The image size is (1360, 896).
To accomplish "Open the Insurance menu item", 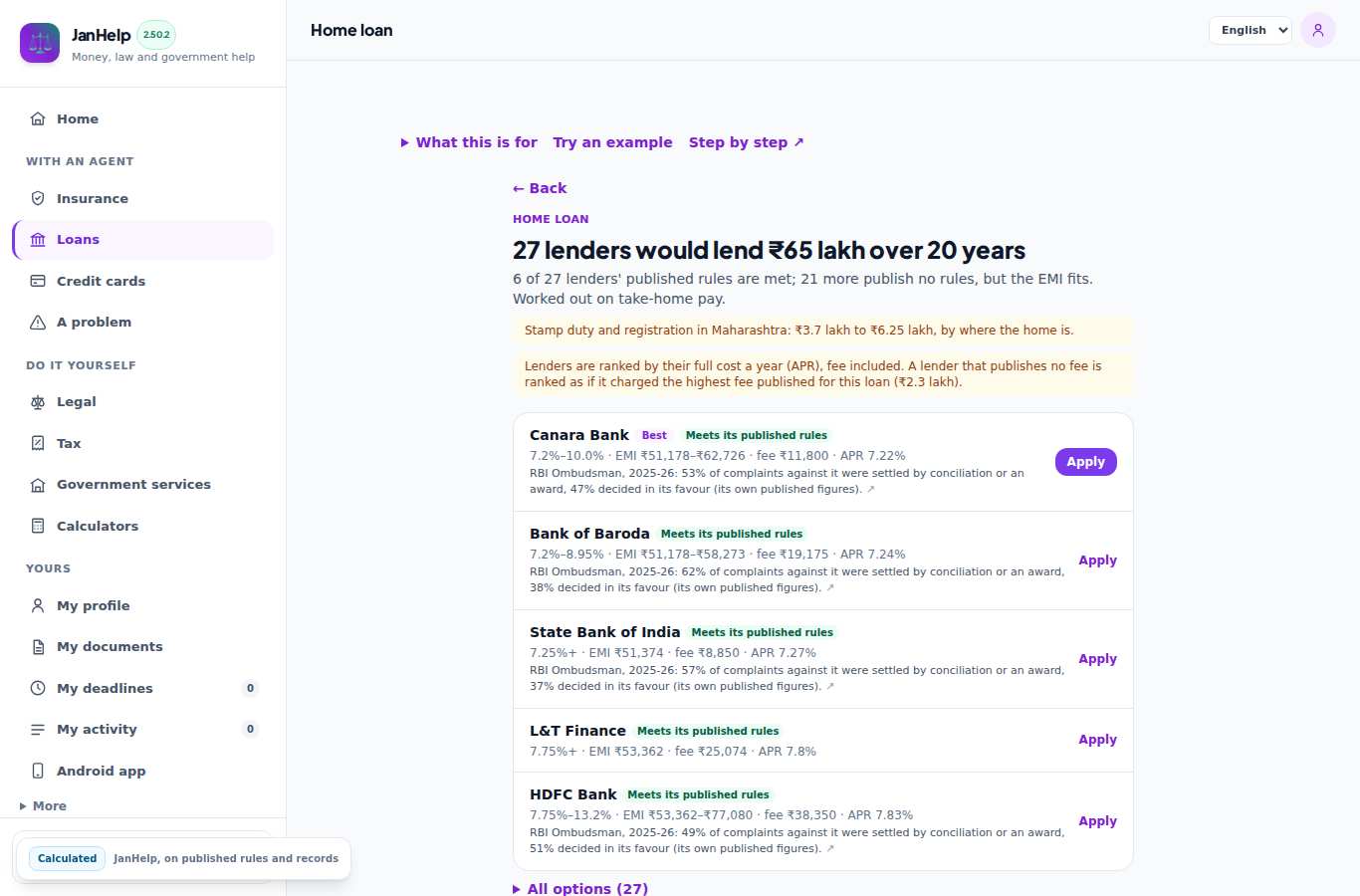I will (142, 198).
